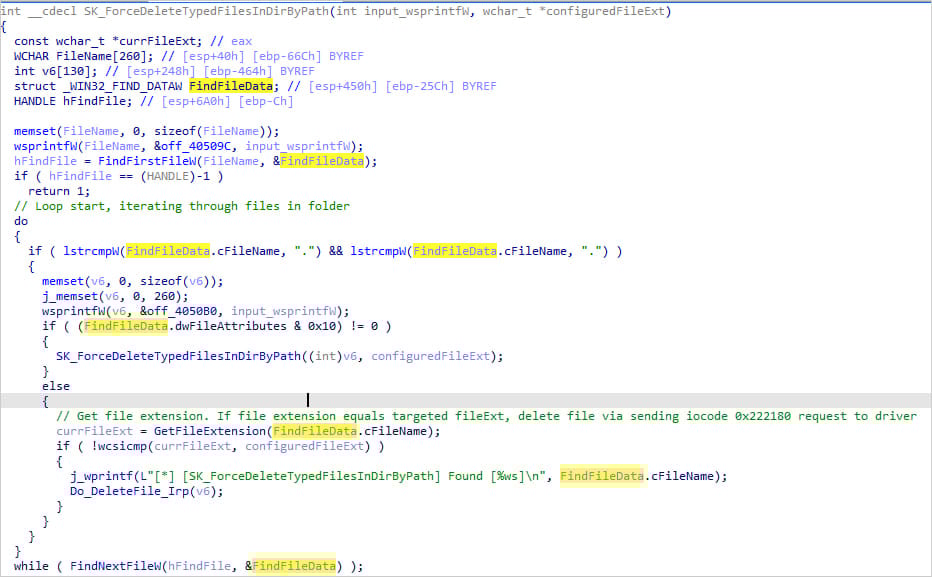The height and width of the screenshot is (577, 932).
Task: Select the WCHAR FileName[260] declaration
Action: (83, 56)
